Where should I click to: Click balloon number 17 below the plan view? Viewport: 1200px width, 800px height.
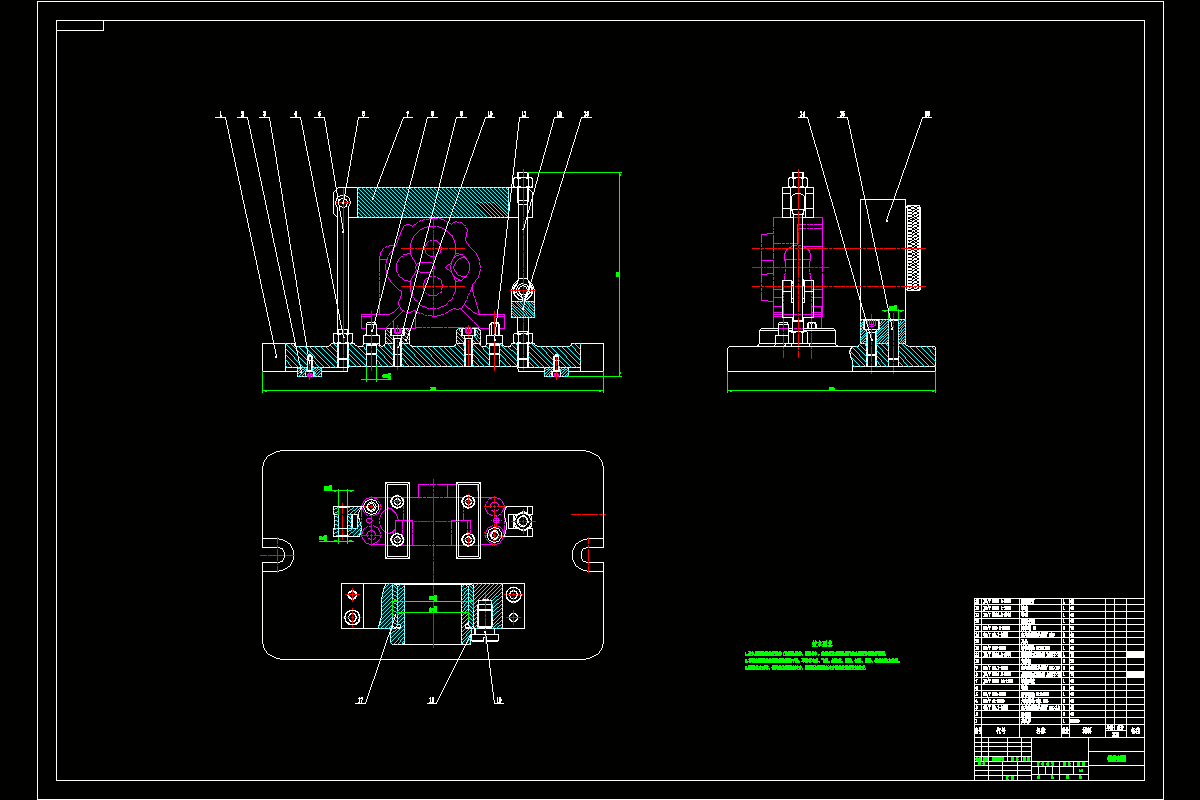tap(360, 700)
